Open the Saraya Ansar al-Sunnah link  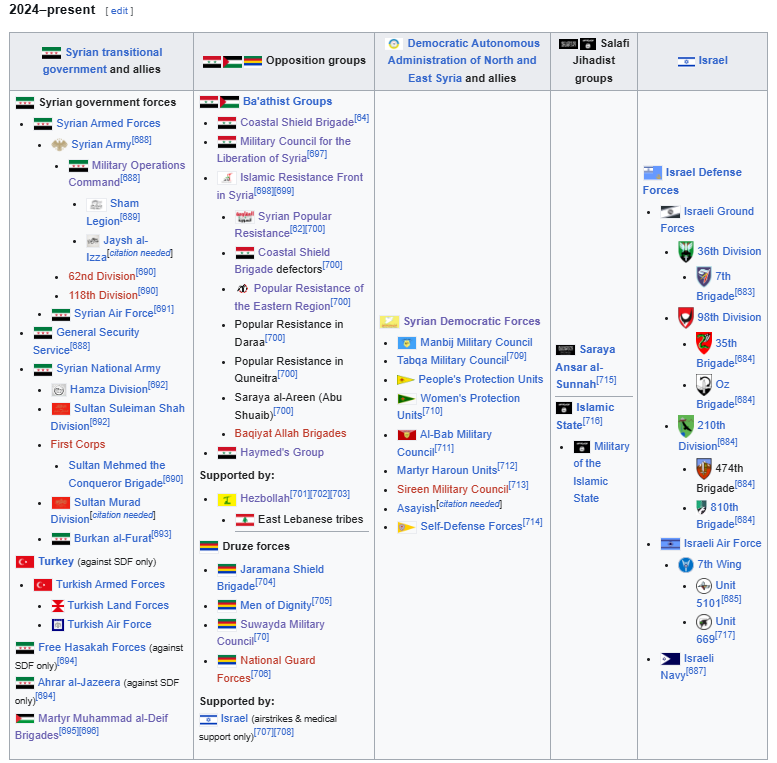[x=585, y=367]
